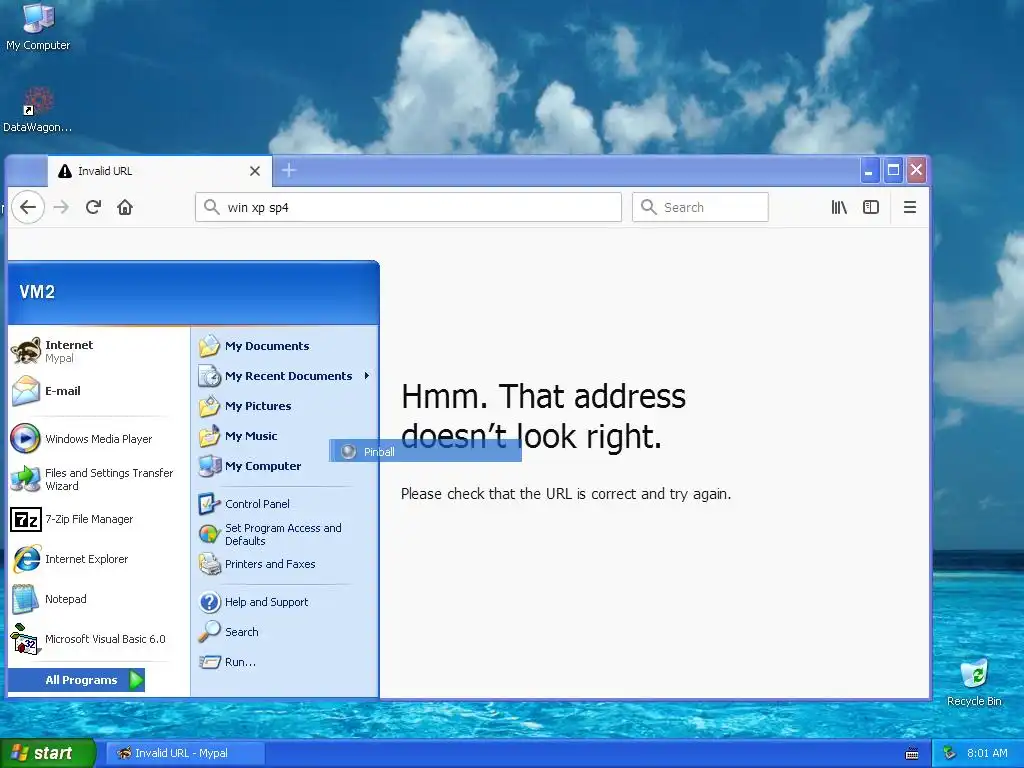Click the network icon in the system tray
This screenshot has height=768, width=1024.
tap(950, 753)
